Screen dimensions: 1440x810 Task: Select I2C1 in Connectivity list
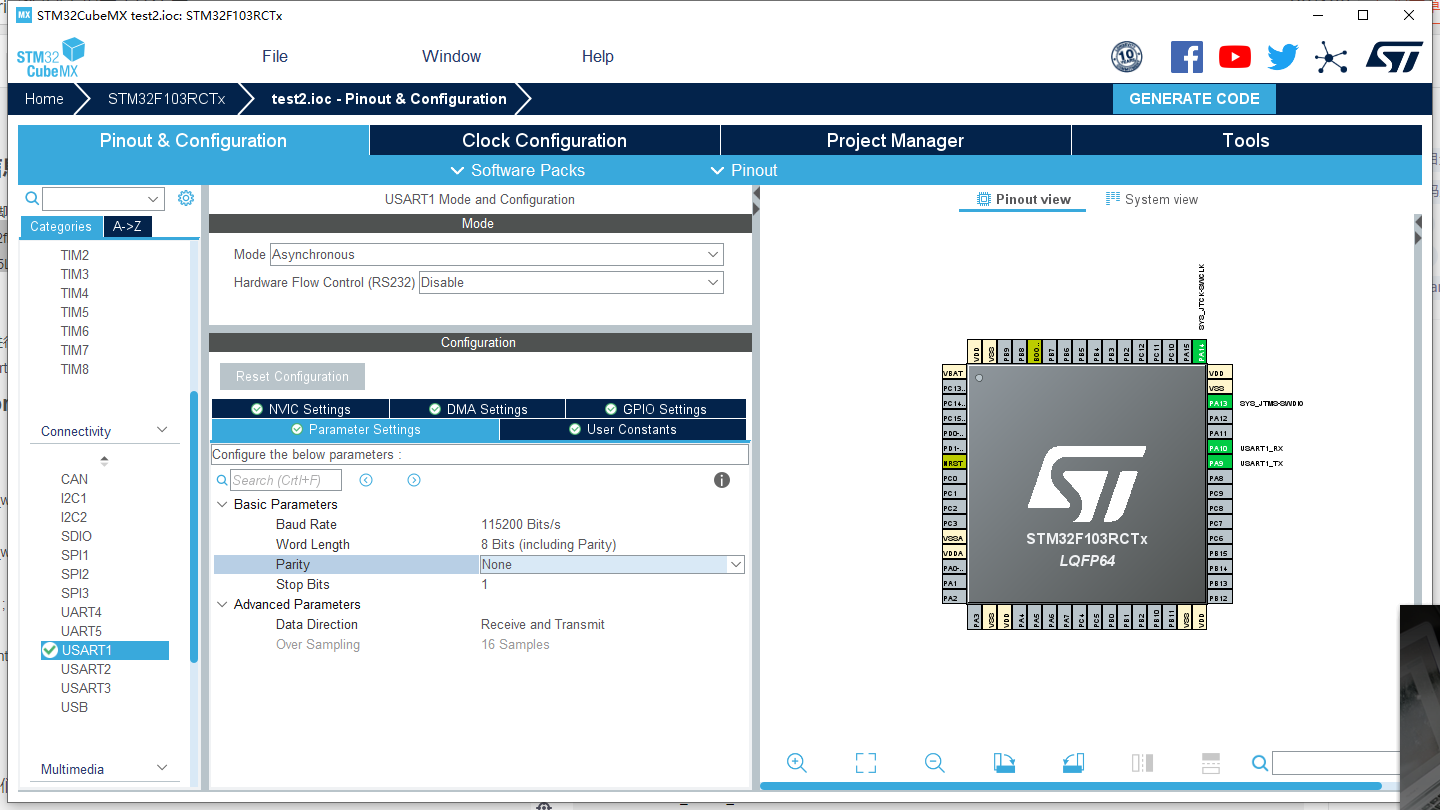[74, 499]
